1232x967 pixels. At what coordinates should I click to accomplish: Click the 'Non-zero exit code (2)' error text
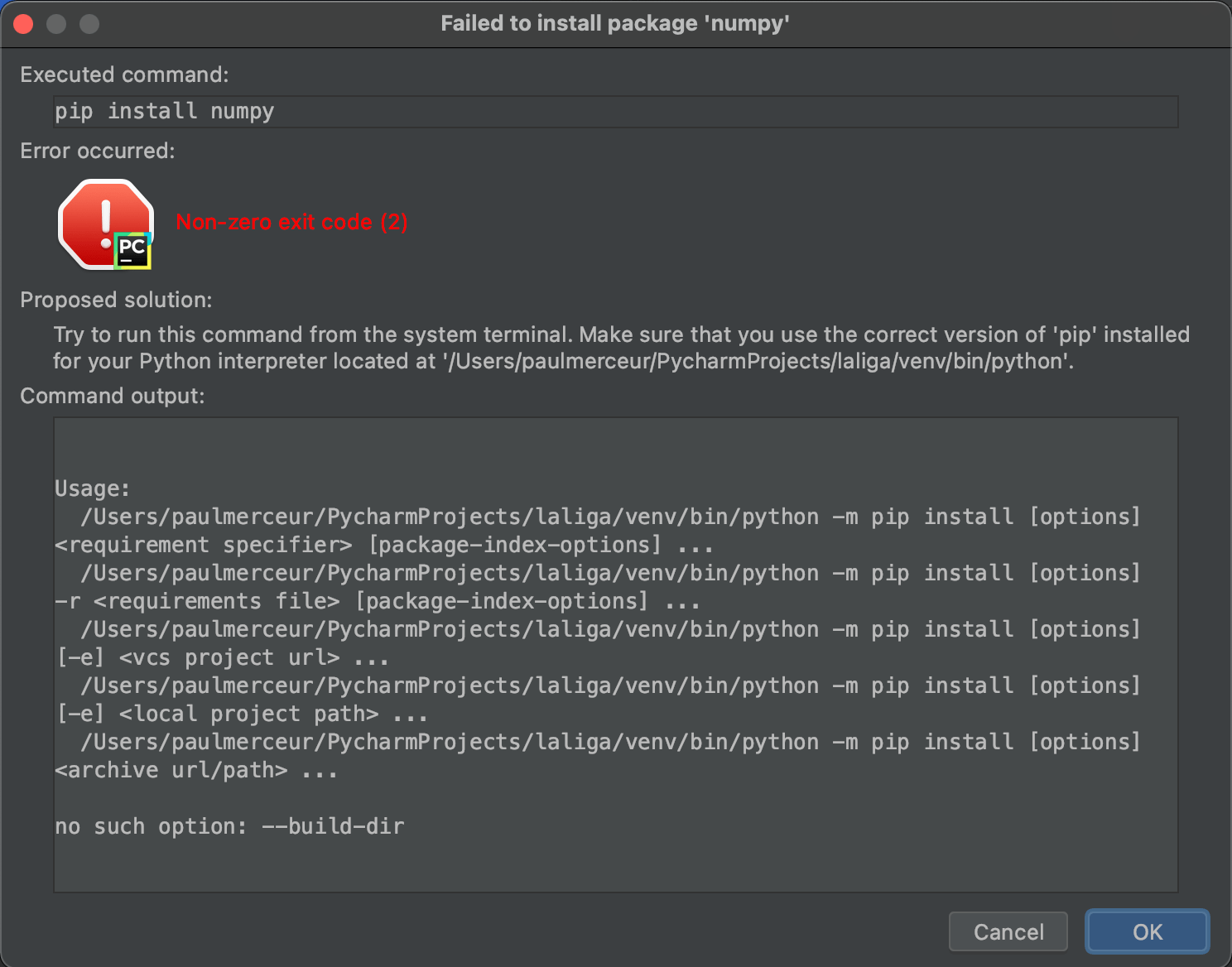pos(291,222)
